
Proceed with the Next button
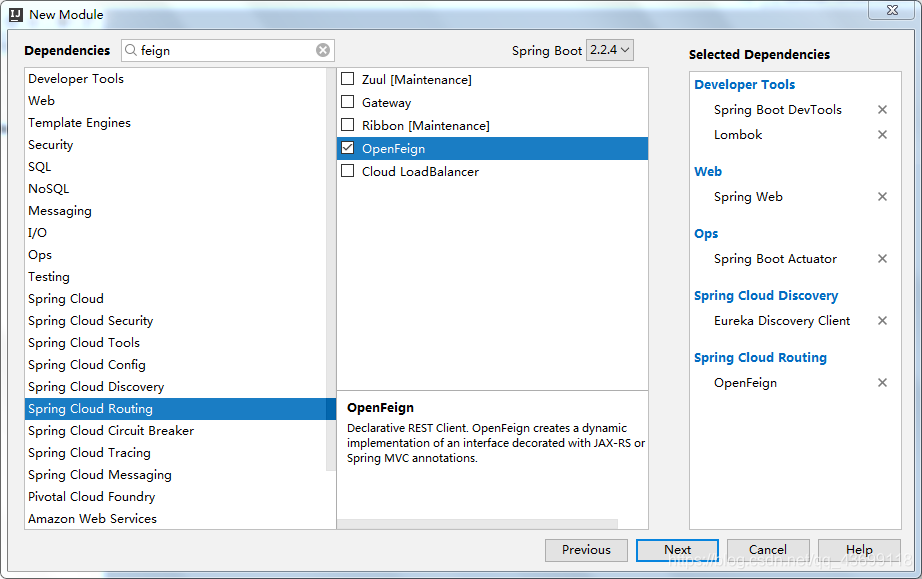pyautogui.click(x=677, y=550)
